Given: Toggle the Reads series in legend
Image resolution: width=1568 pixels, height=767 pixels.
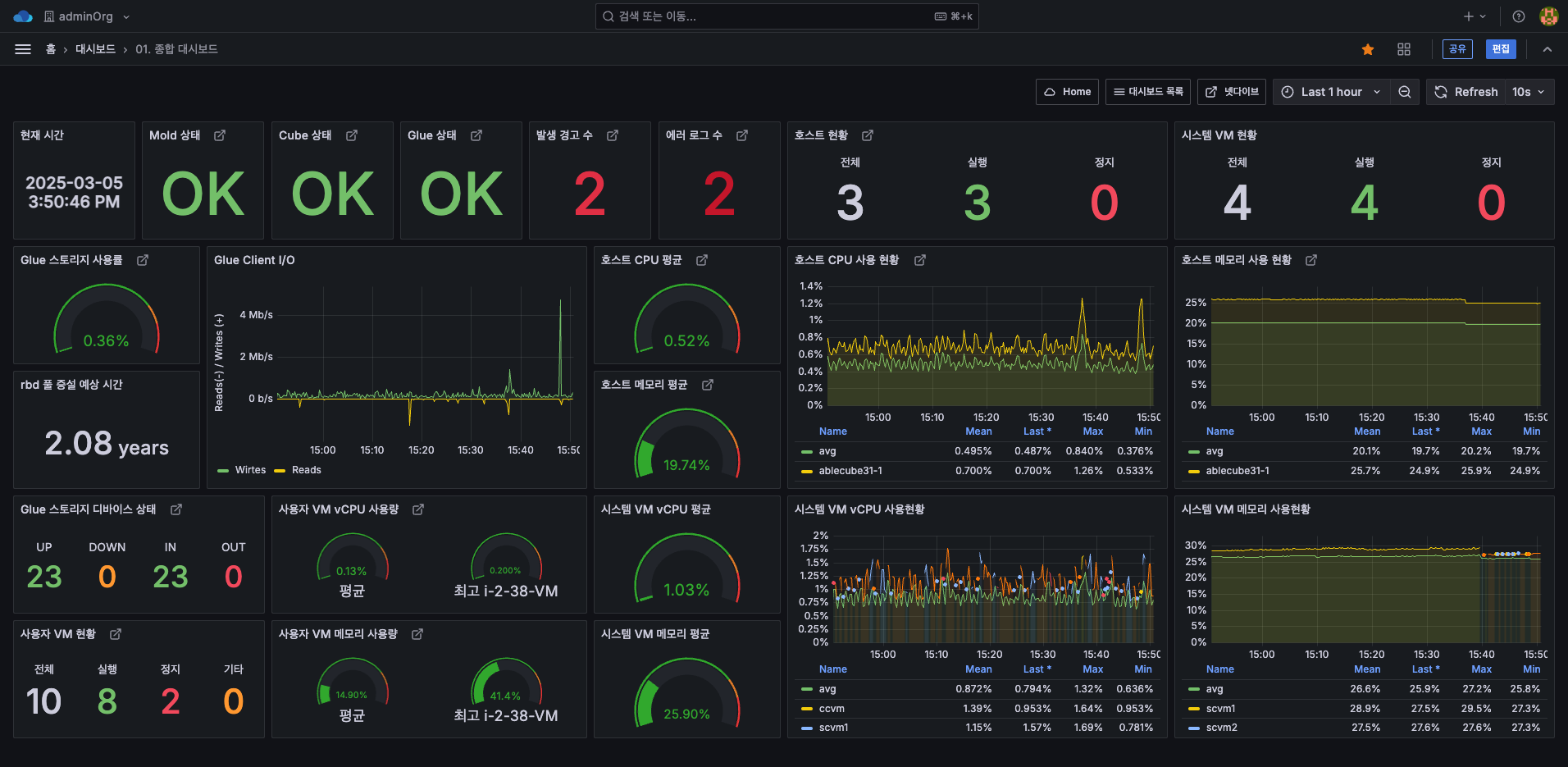Looking at the screenshot, I should [x=306, y=470].
